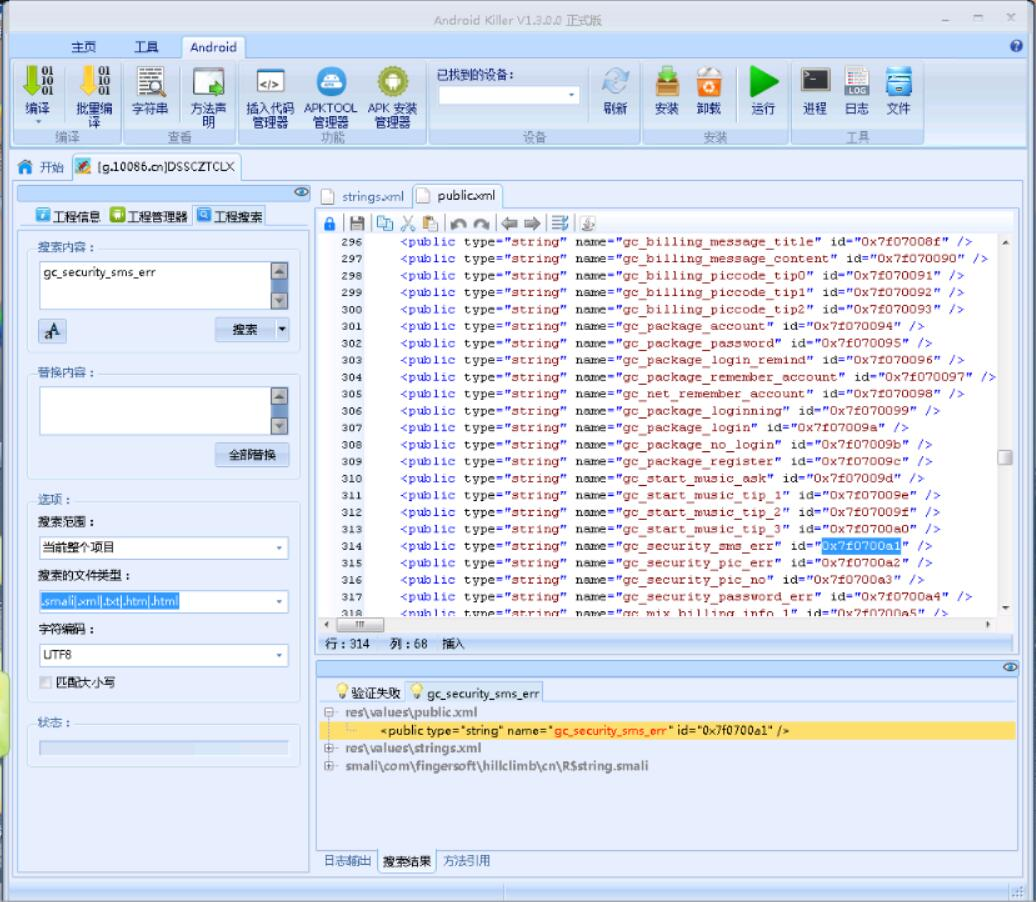Select the [g.10086.cn]DSSCZTCLX project tab
1036x902 pixels.
point(157,167)
